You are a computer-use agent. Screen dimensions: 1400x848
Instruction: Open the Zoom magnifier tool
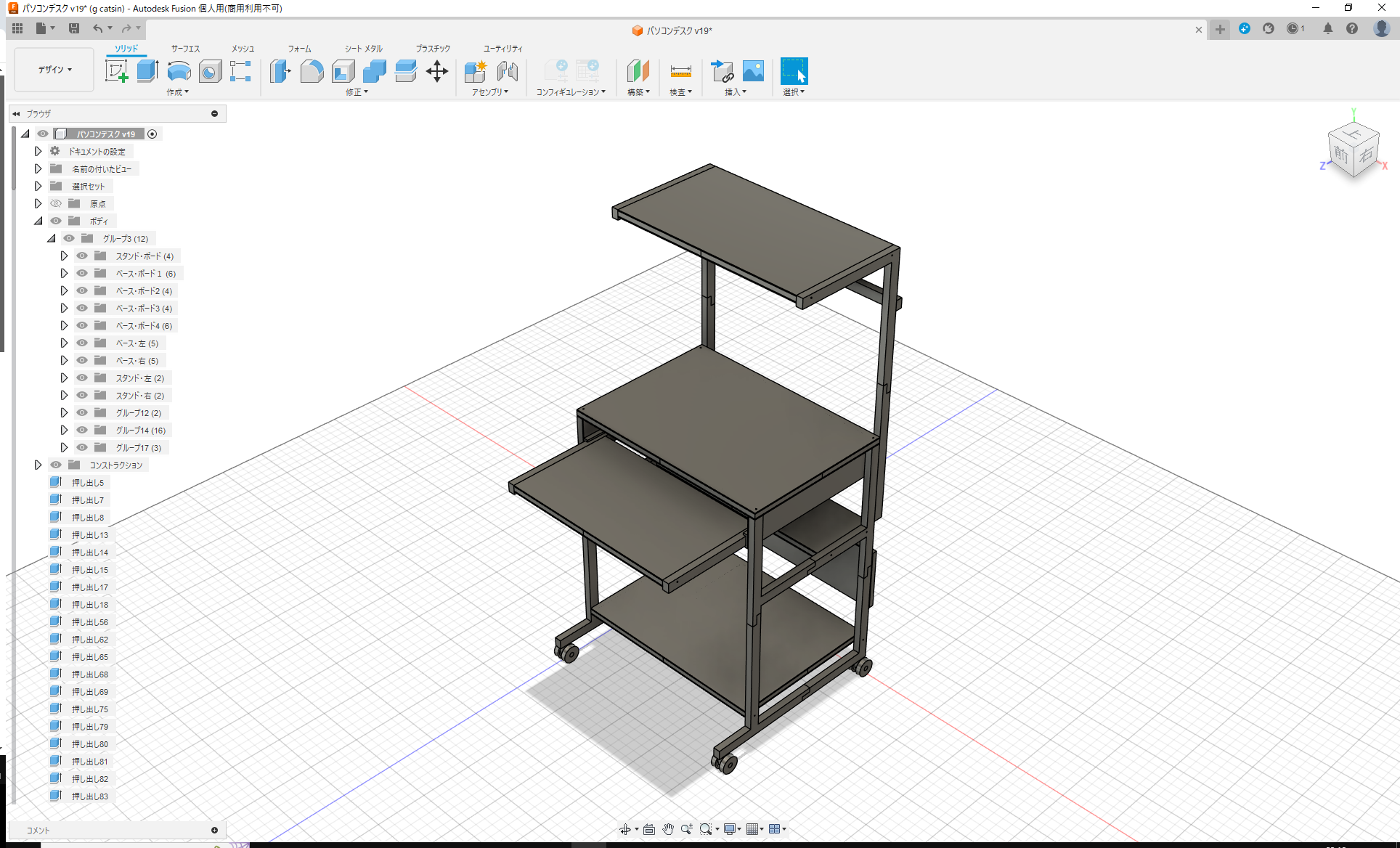687,828
